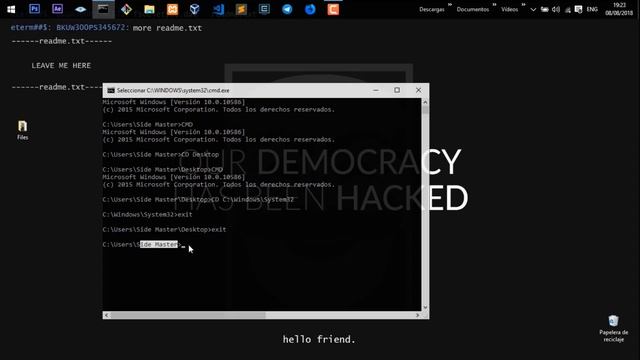The height and width of the screenshot is (360, 640).
Task: Select the Papelera de reciclaje icon
Action: [613, 328]
